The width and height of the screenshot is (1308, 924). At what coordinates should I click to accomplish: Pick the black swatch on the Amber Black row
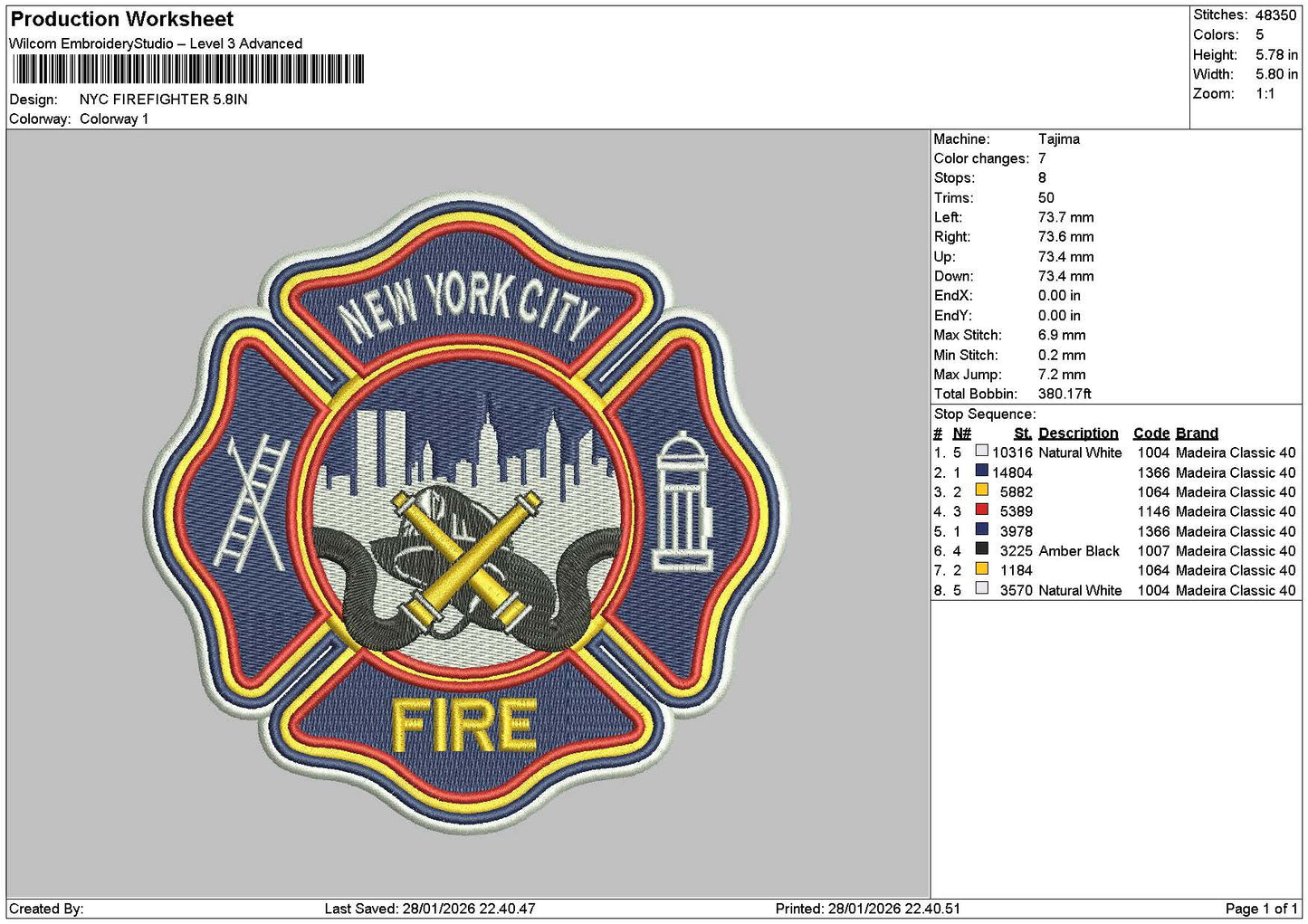click(981, 549)
